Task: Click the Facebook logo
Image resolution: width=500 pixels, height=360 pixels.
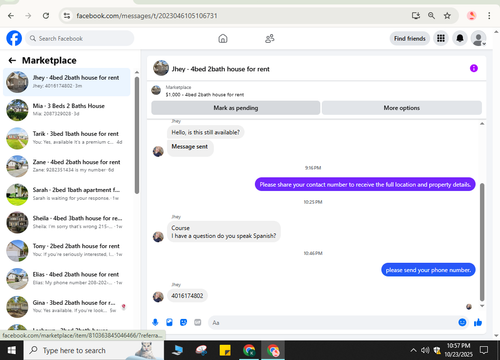Action: 14,38
